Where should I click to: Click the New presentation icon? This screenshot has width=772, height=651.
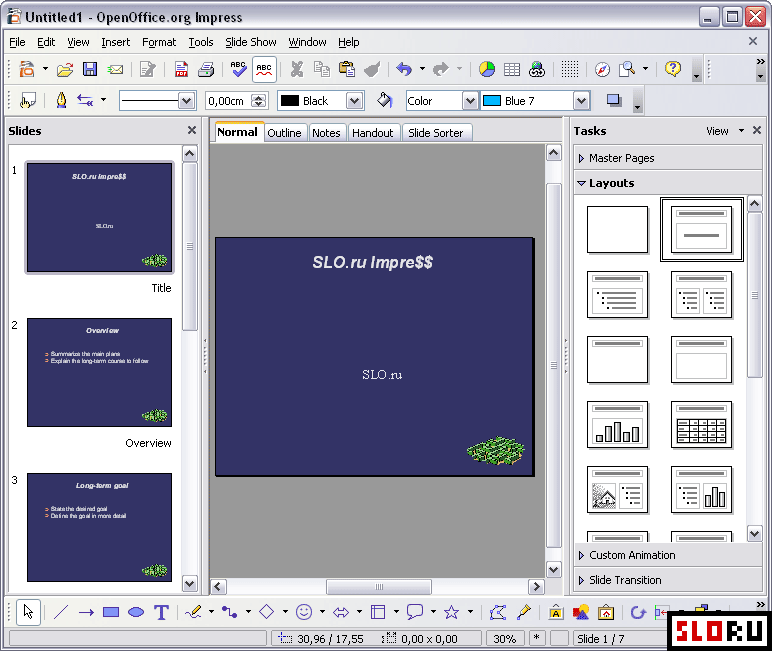pos(27,69)
